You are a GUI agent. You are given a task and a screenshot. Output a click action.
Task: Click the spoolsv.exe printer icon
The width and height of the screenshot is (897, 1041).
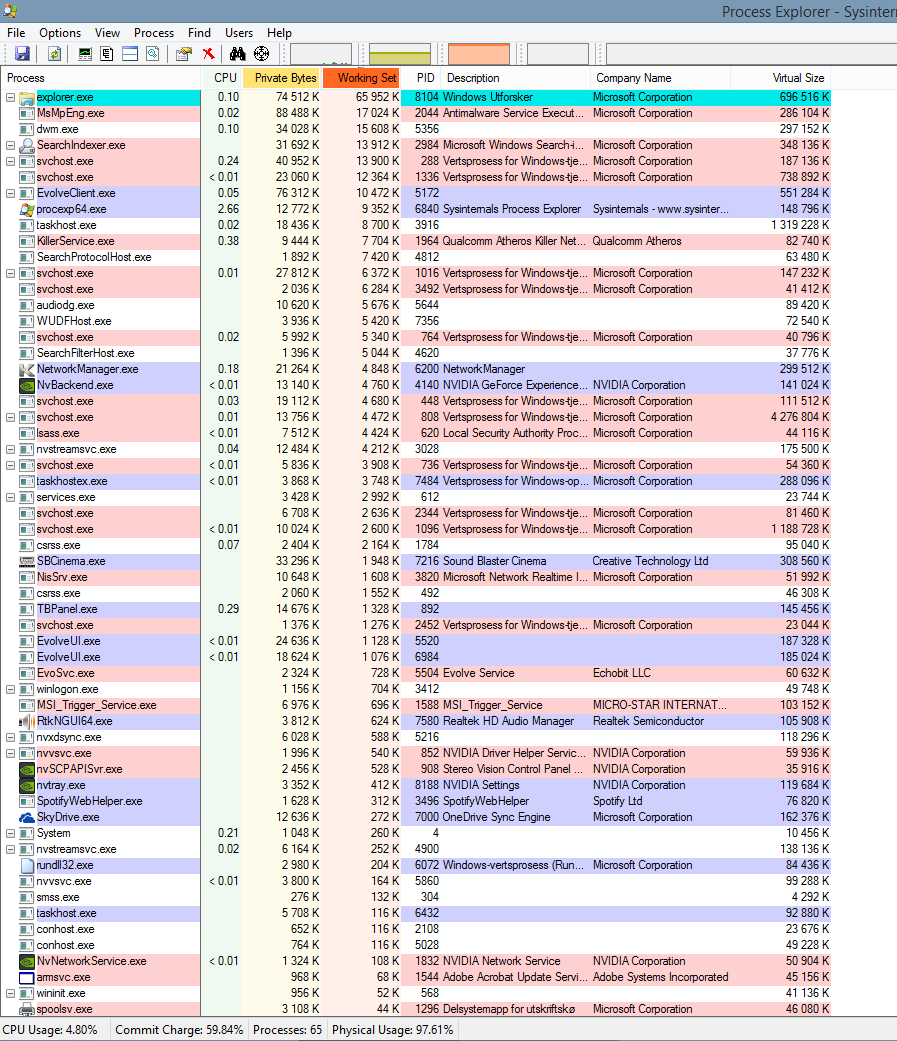pyautogui.click(x=27, y=1009)
